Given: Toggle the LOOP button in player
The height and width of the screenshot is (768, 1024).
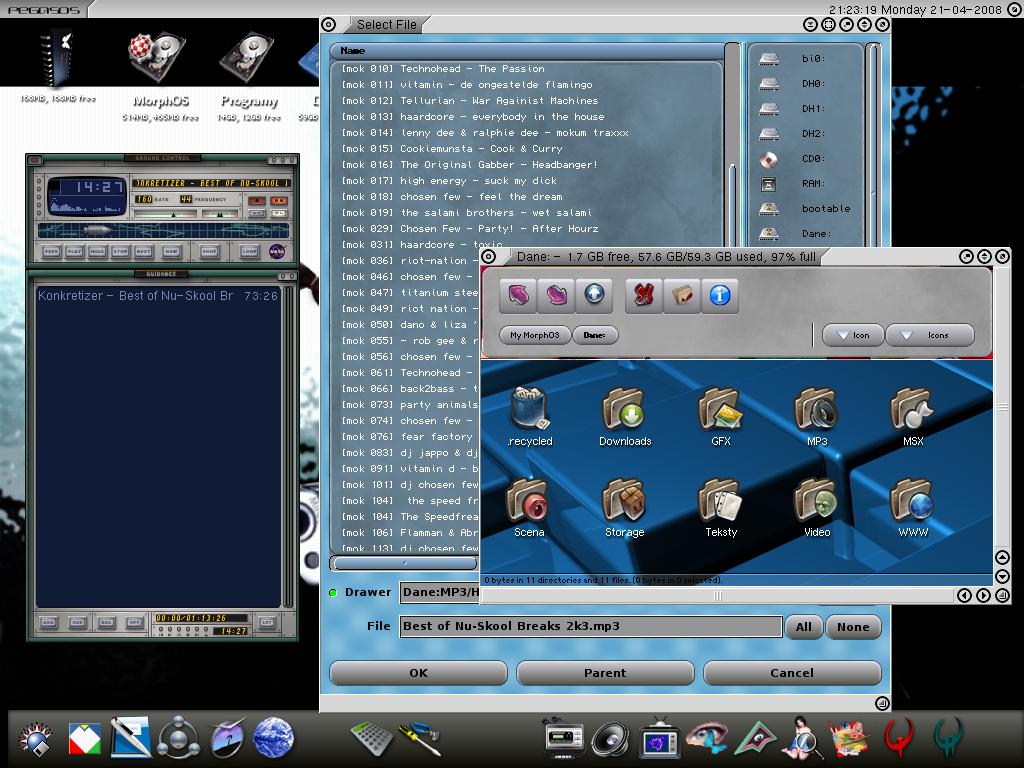Looking at the screenshot, I should coord(249,251).
